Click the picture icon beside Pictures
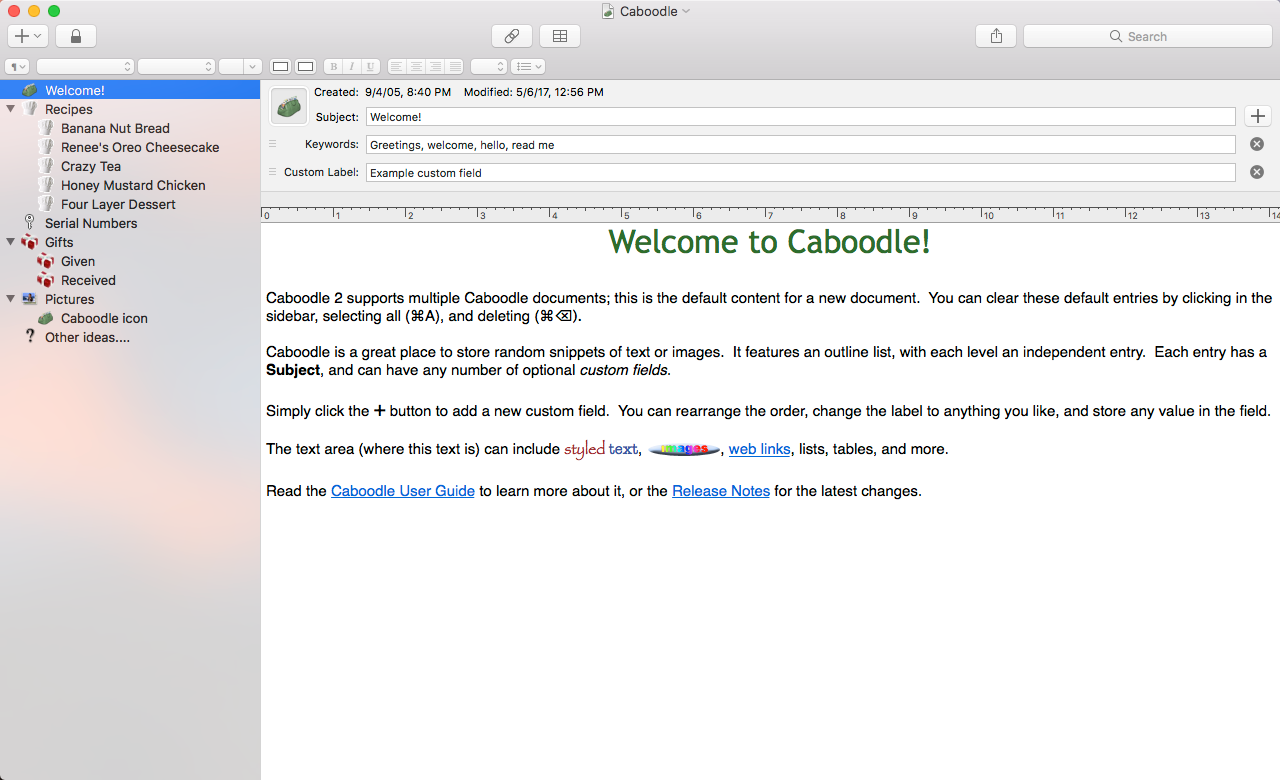Viewport: 1280px width, 780px height. click(30, 299)
